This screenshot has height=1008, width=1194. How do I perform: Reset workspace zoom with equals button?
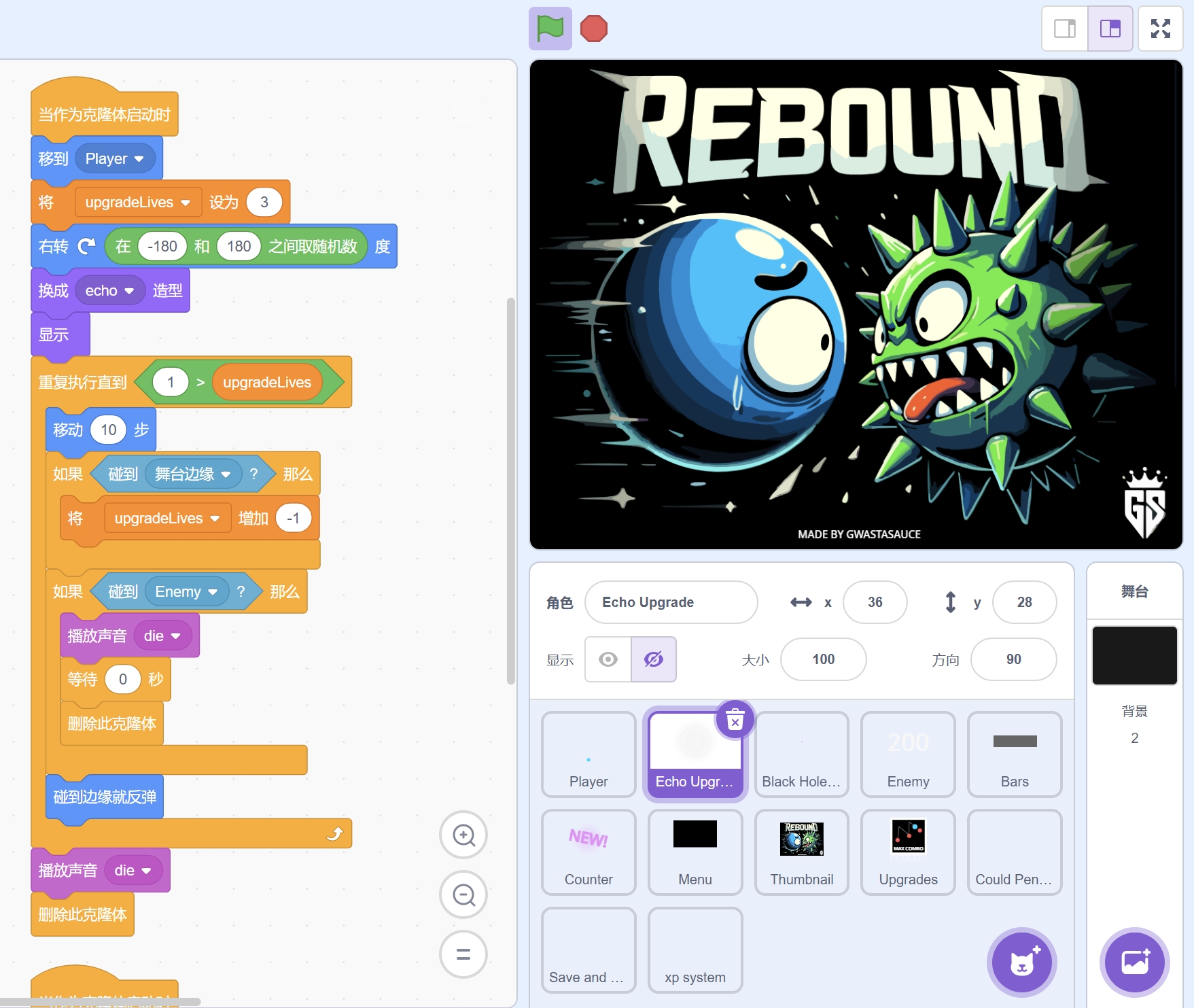(x=463, y=954)
